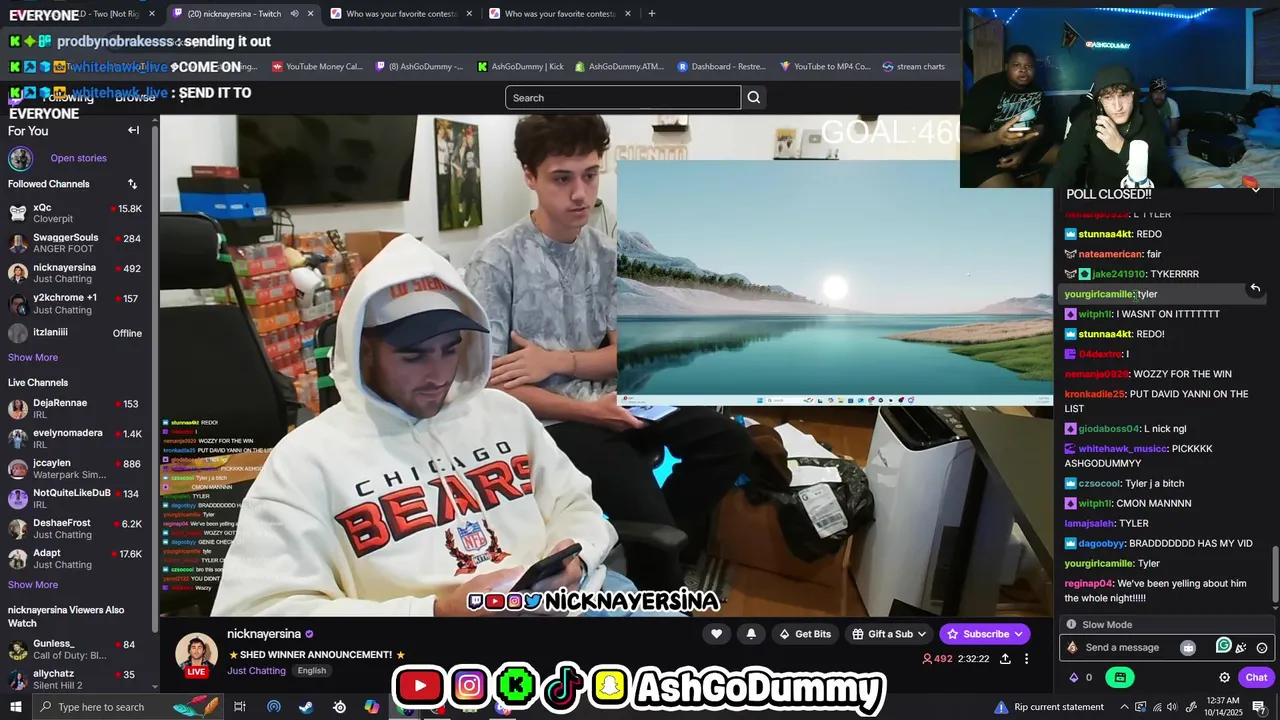Image resolution: width=1280 pixels, height=720 pixels.
Task: Open AshGoDummy.ATM bookmark
Action: click(619, 67)
